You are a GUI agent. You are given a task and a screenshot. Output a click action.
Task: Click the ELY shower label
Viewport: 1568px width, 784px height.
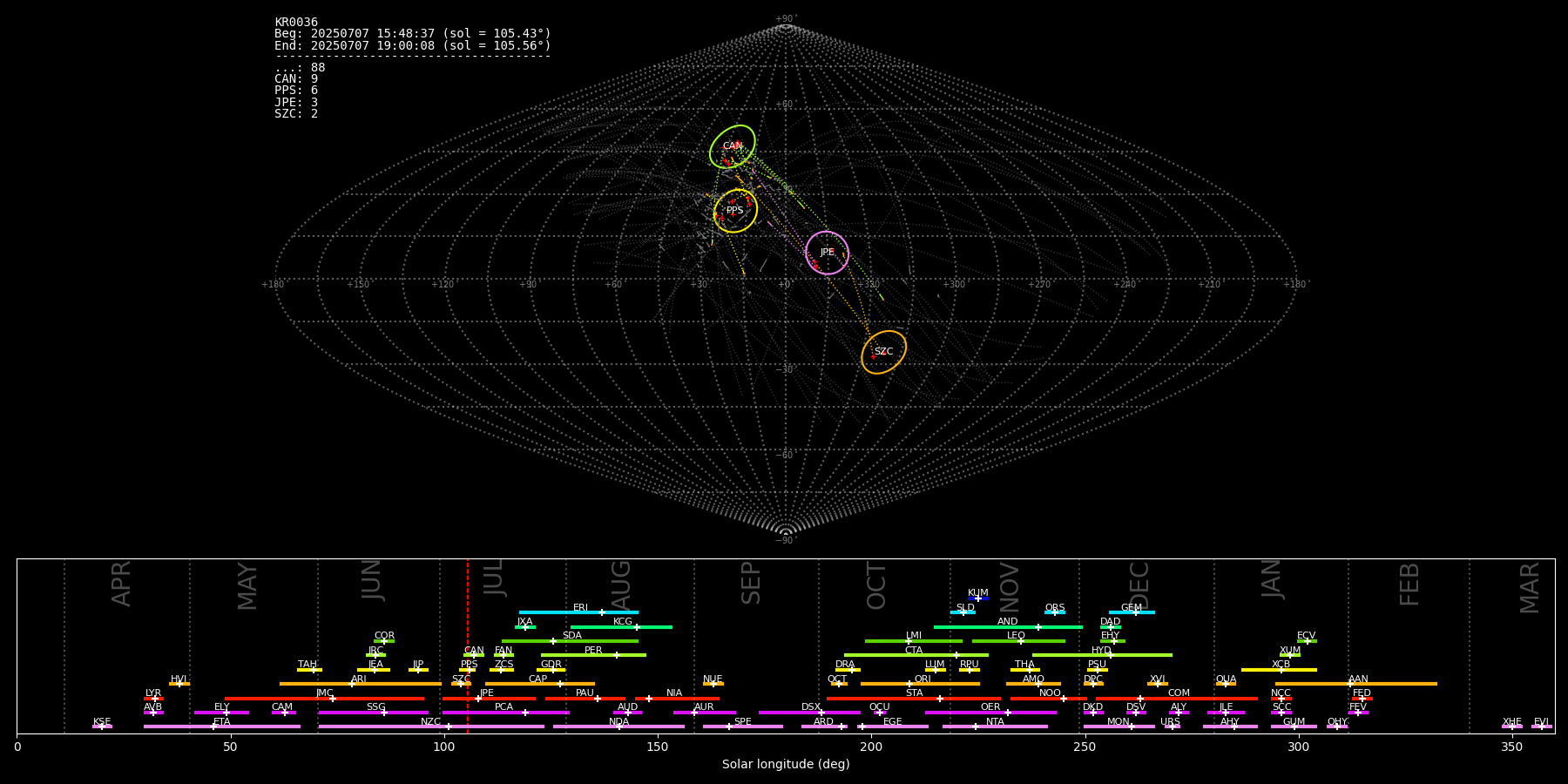pos(222,707)
